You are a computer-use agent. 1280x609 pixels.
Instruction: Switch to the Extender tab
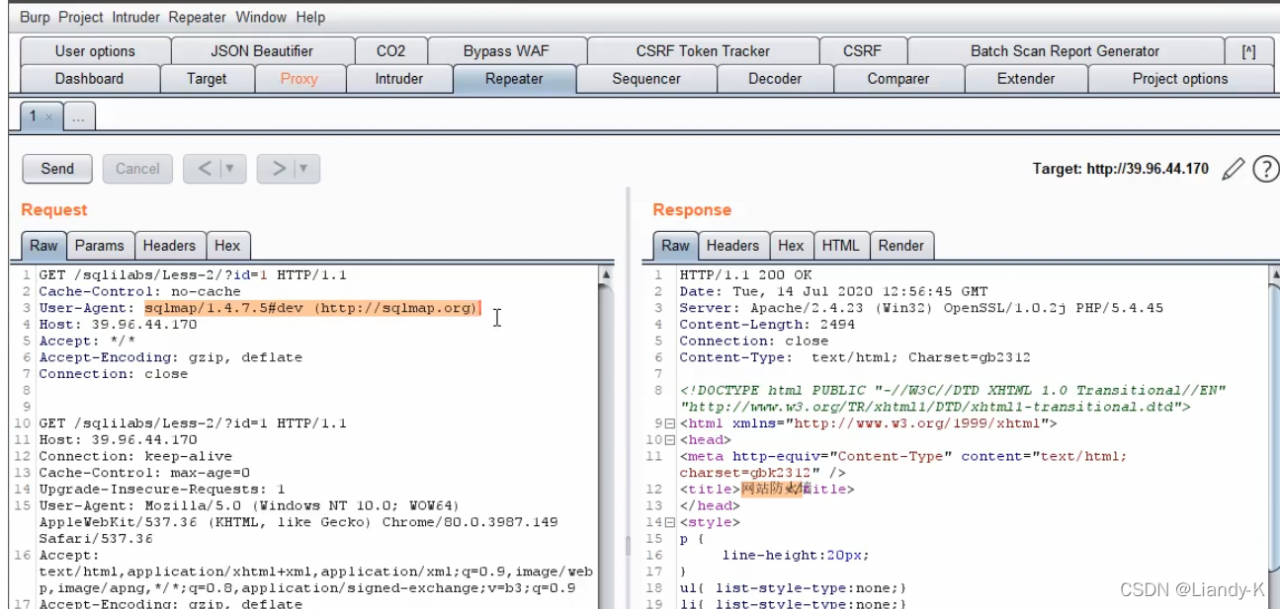point(1026,79)
